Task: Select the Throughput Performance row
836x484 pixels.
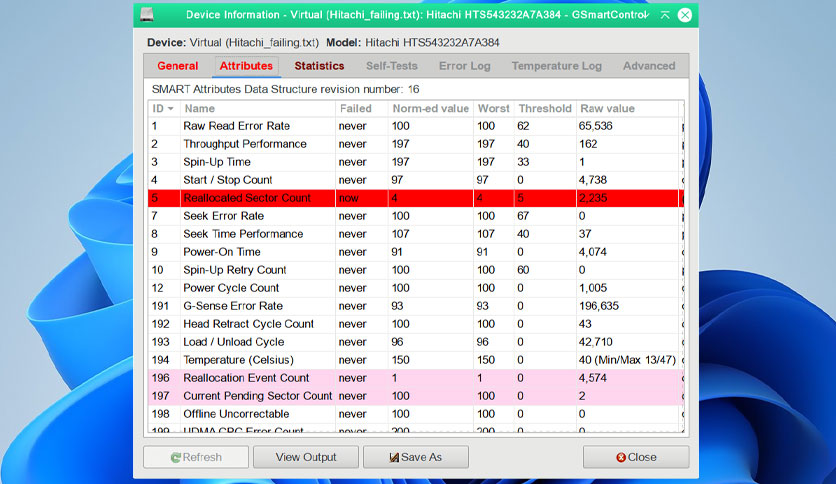Action: [416, 144]
